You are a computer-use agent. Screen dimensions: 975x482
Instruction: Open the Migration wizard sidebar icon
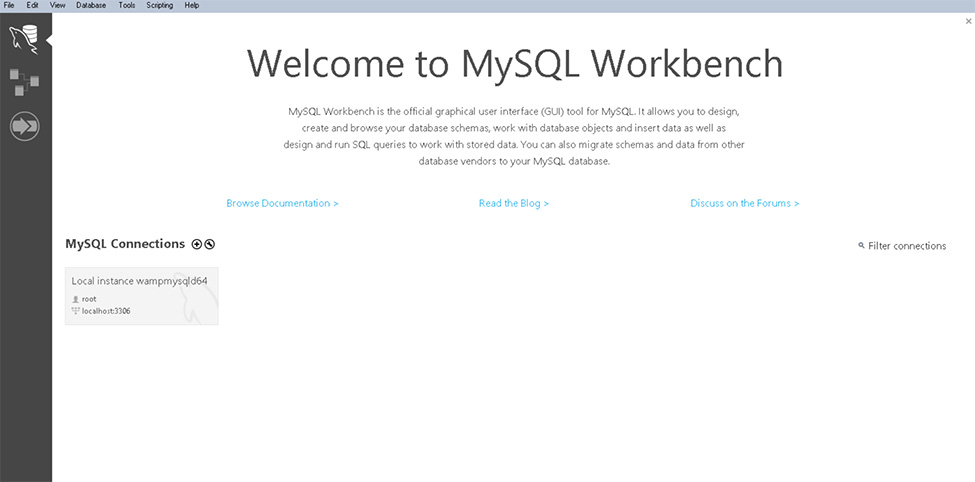[x=24, y=126]
